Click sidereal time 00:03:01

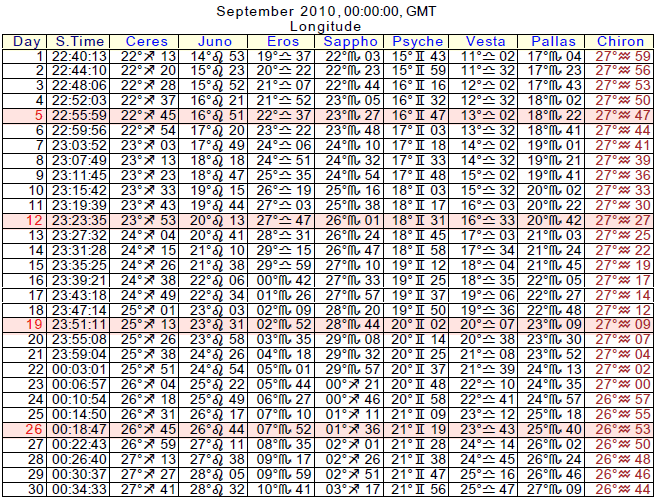(79, 370)
